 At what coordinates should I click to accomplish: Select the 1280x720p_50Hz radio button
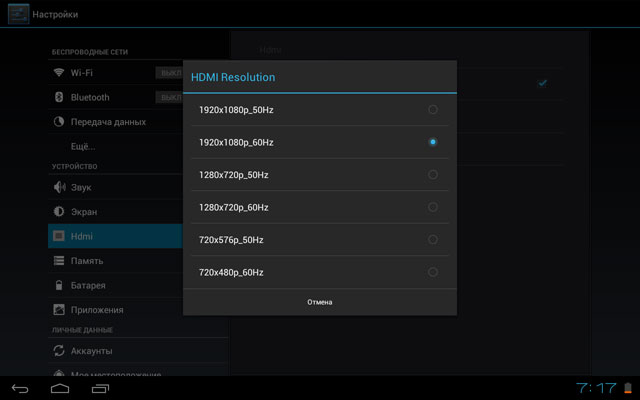pos(432,175)
